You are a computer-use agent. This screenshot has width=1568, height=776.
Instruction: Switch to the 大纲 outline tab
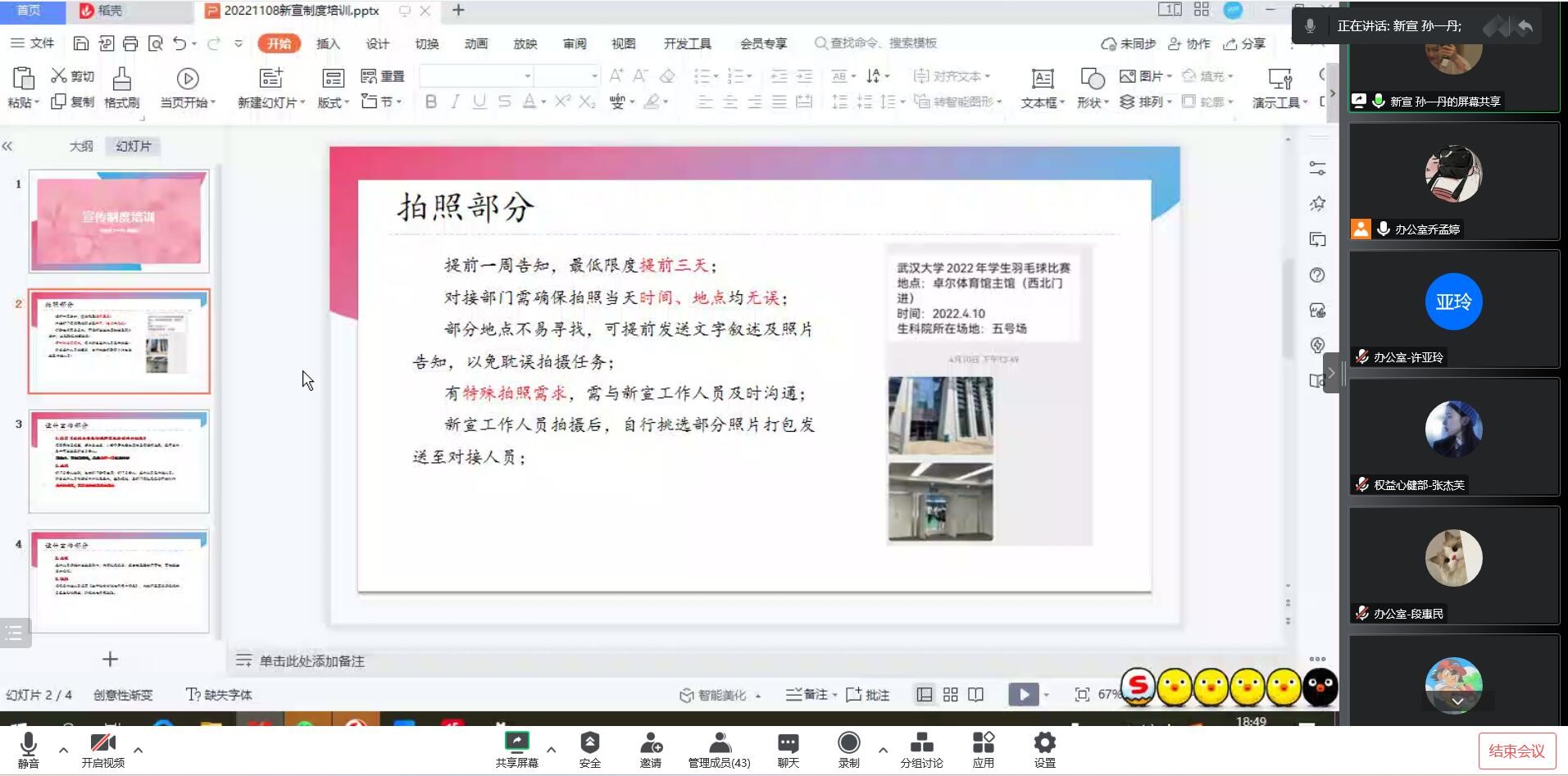point(81,146)
